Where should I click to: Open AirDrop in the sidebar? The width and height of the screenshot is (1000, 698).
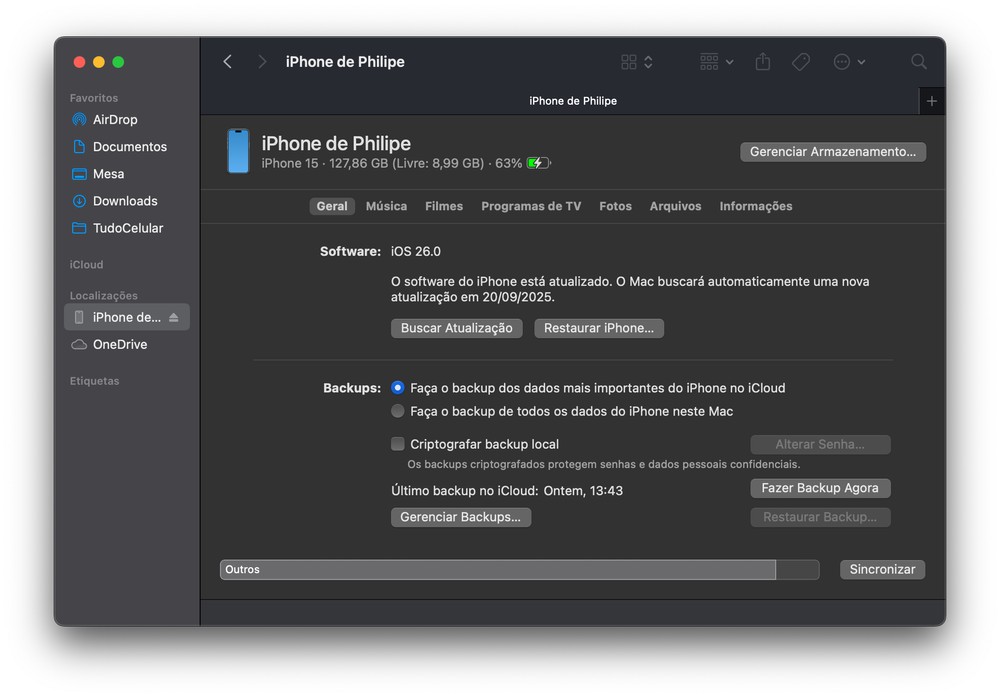pos(115,120)
